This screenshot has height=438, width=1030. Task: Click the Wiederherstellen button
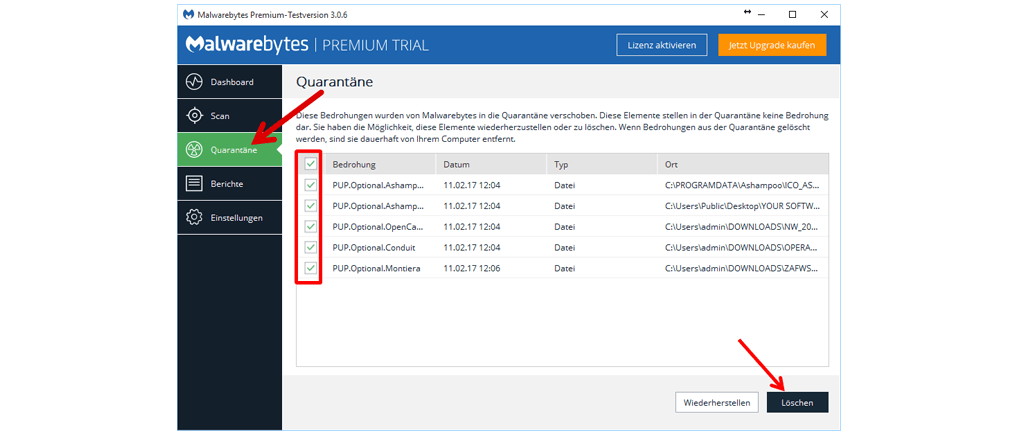tap(717, 403)
